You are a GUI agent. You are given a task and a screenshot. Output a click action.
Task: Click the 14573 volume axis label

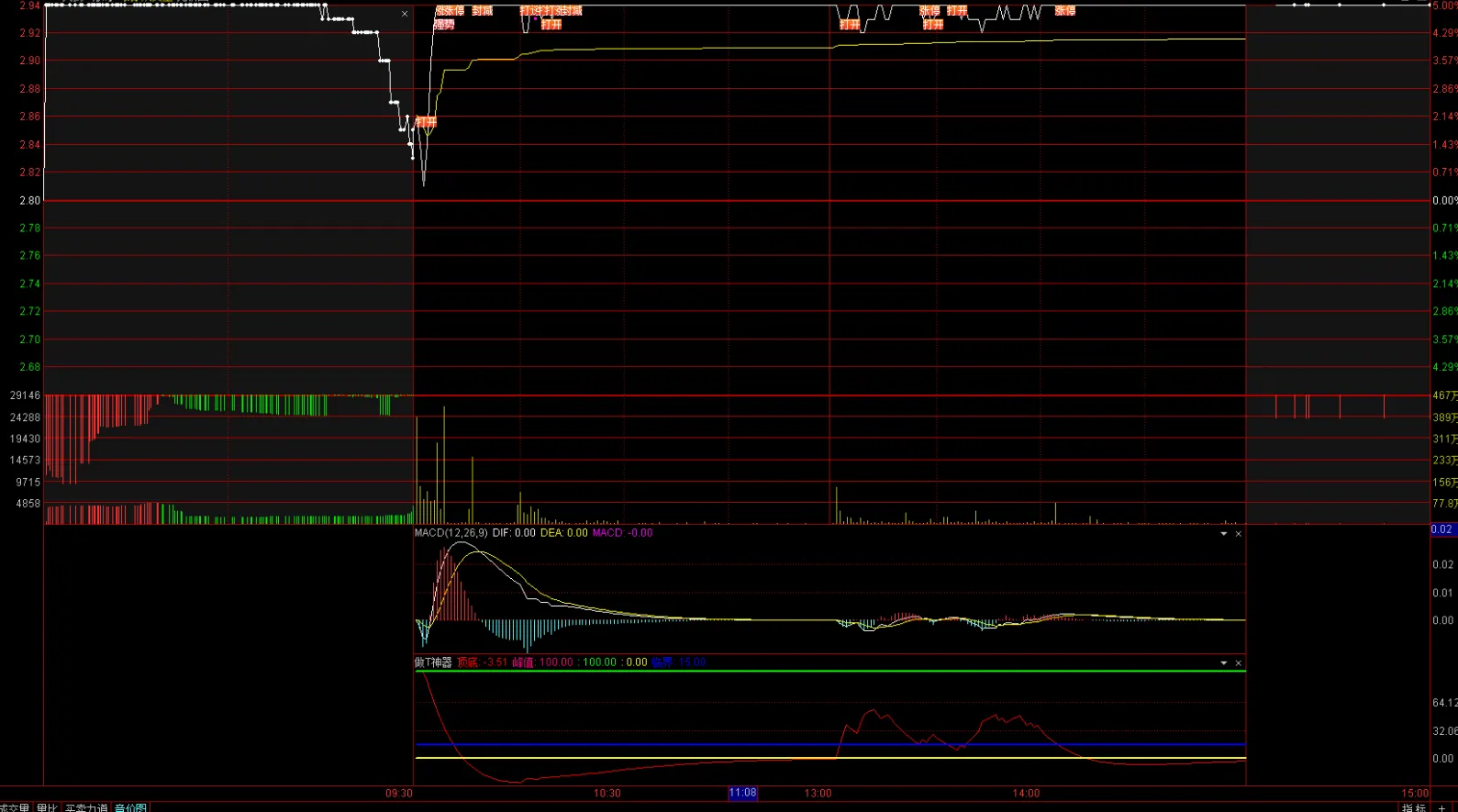[x=26, y=460]
